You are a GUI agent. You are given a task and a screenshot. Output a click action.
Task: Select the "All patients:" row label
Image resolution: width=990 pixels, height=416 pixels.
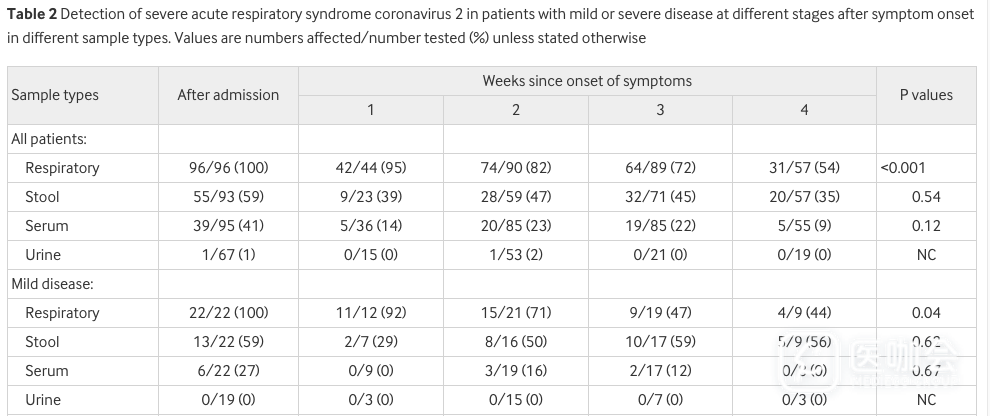click(x=49, y=139)
